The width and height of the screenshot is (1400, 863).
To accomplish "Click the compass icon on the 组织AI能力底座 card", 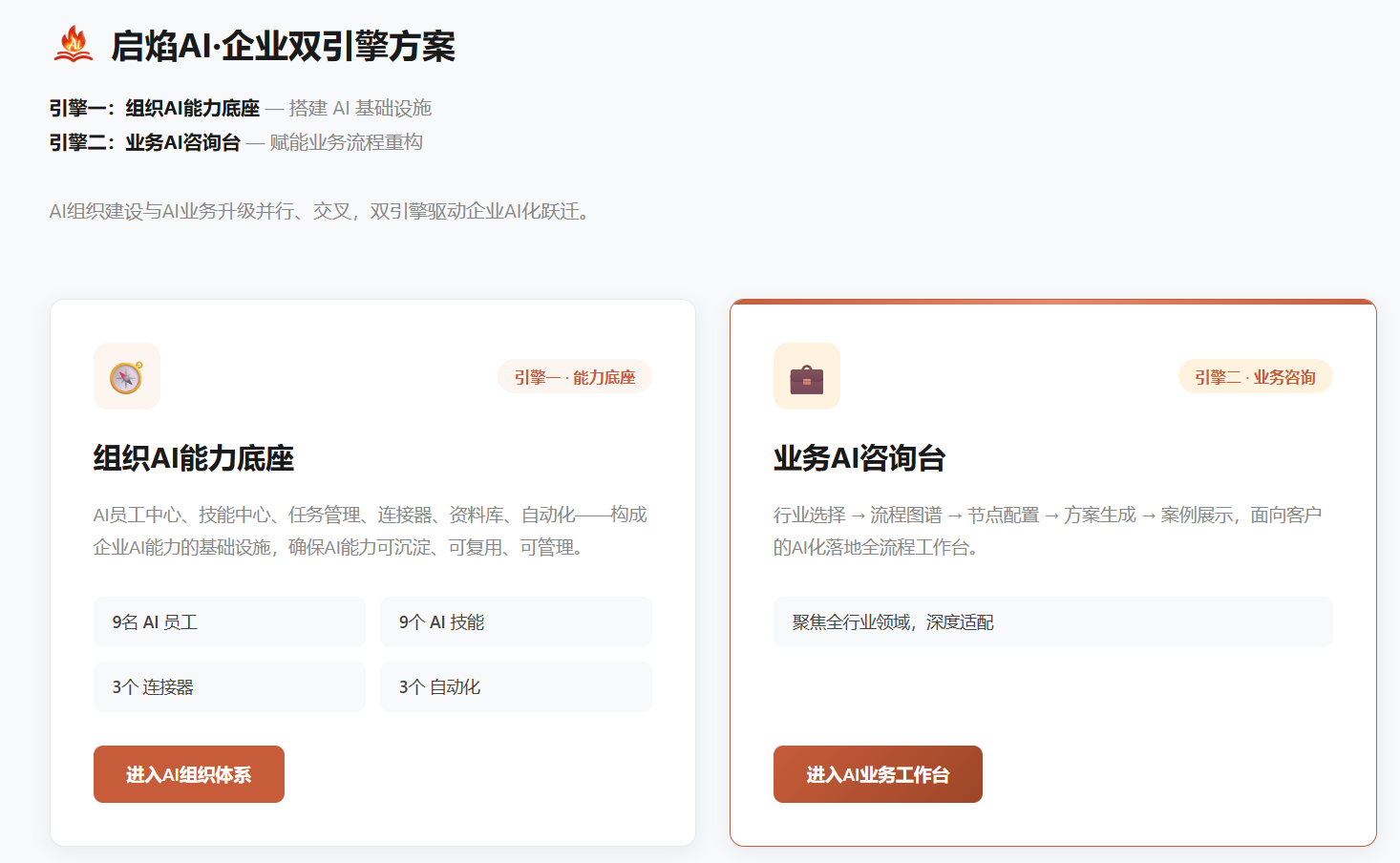I will point(126,377).
